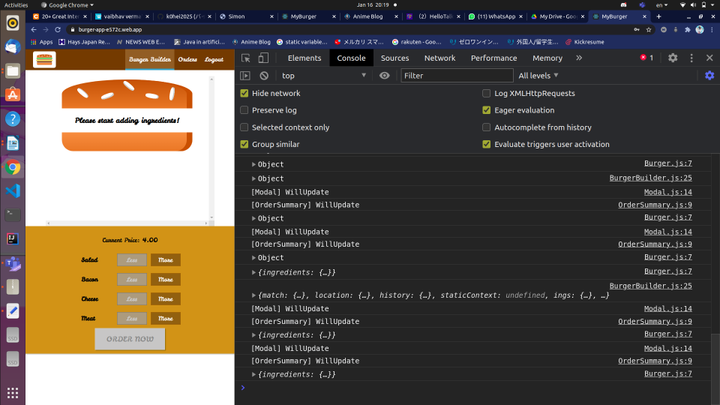The width and height of the screenshot is (720, 405).
Task: Enable the Preserve log checkbox
Action: click(x=245, y=110)
